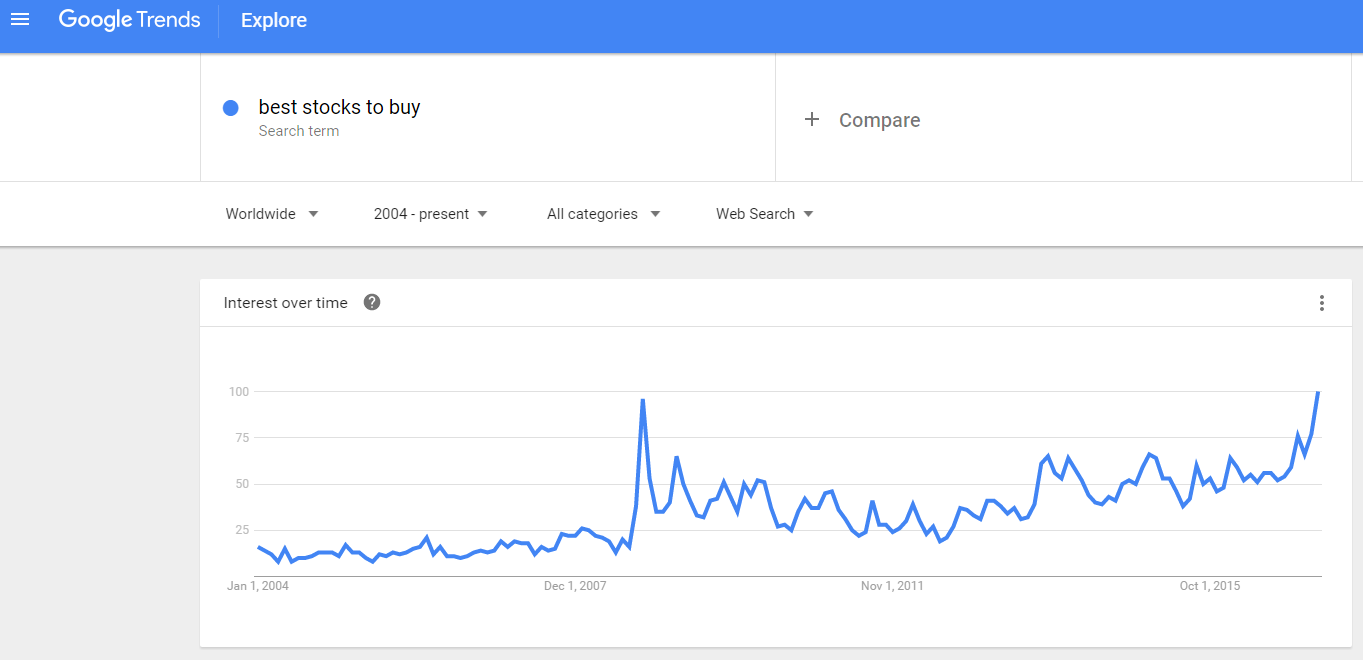Expand the Worldwide region dropdown
The image size is (1363, 660).
point(272,214)
